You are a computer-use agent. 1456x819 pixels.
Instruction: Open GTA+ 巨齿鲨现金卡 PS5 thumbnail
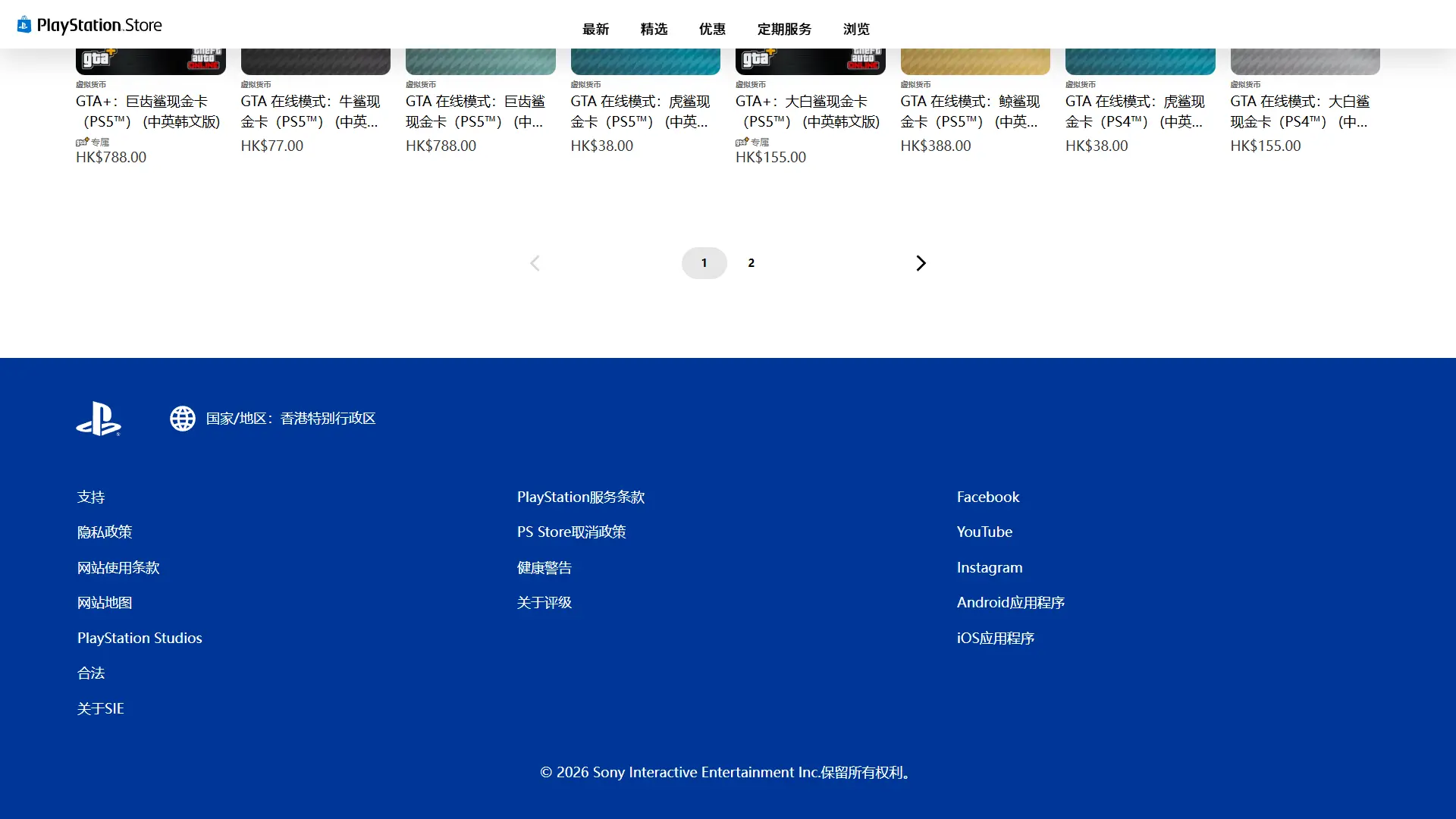point(150,61)
